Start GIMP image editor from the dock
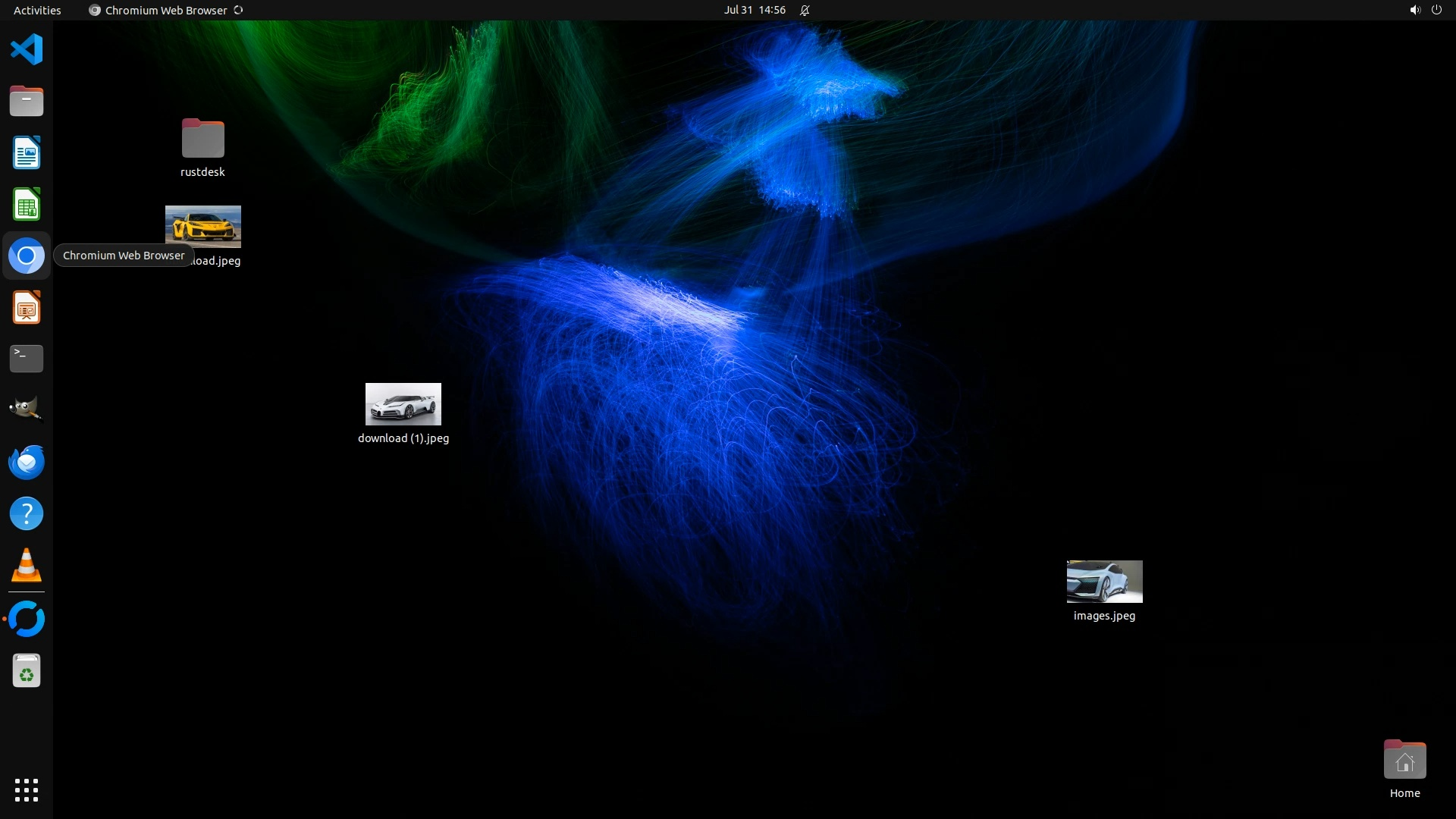This screenshot has width=1456, height=819. [x=27, y=410]
